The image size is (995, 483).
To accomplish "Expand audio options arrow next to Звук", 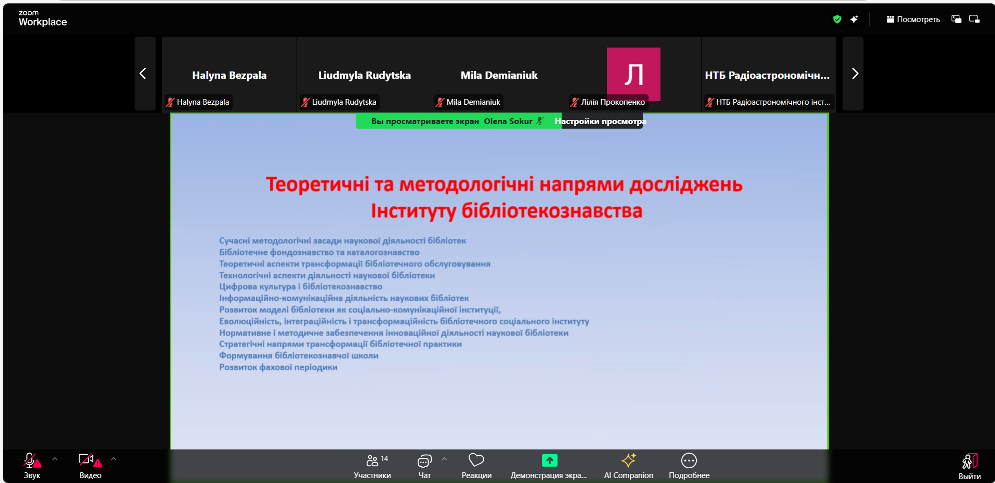I will coord(55,459).
